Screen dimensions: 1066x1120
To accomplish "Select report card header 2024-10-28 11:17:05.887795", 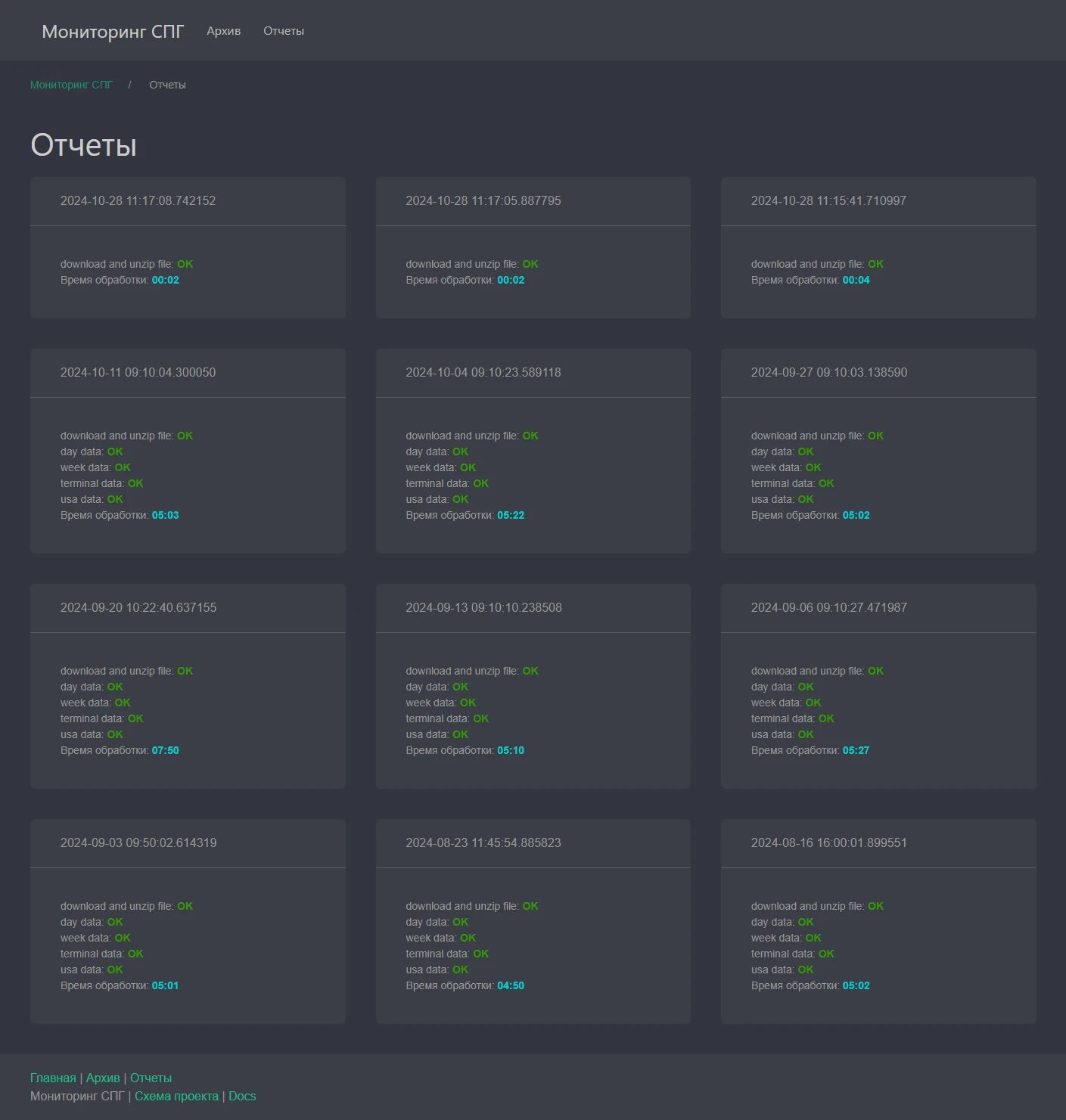I will click(x=483, y=200).
